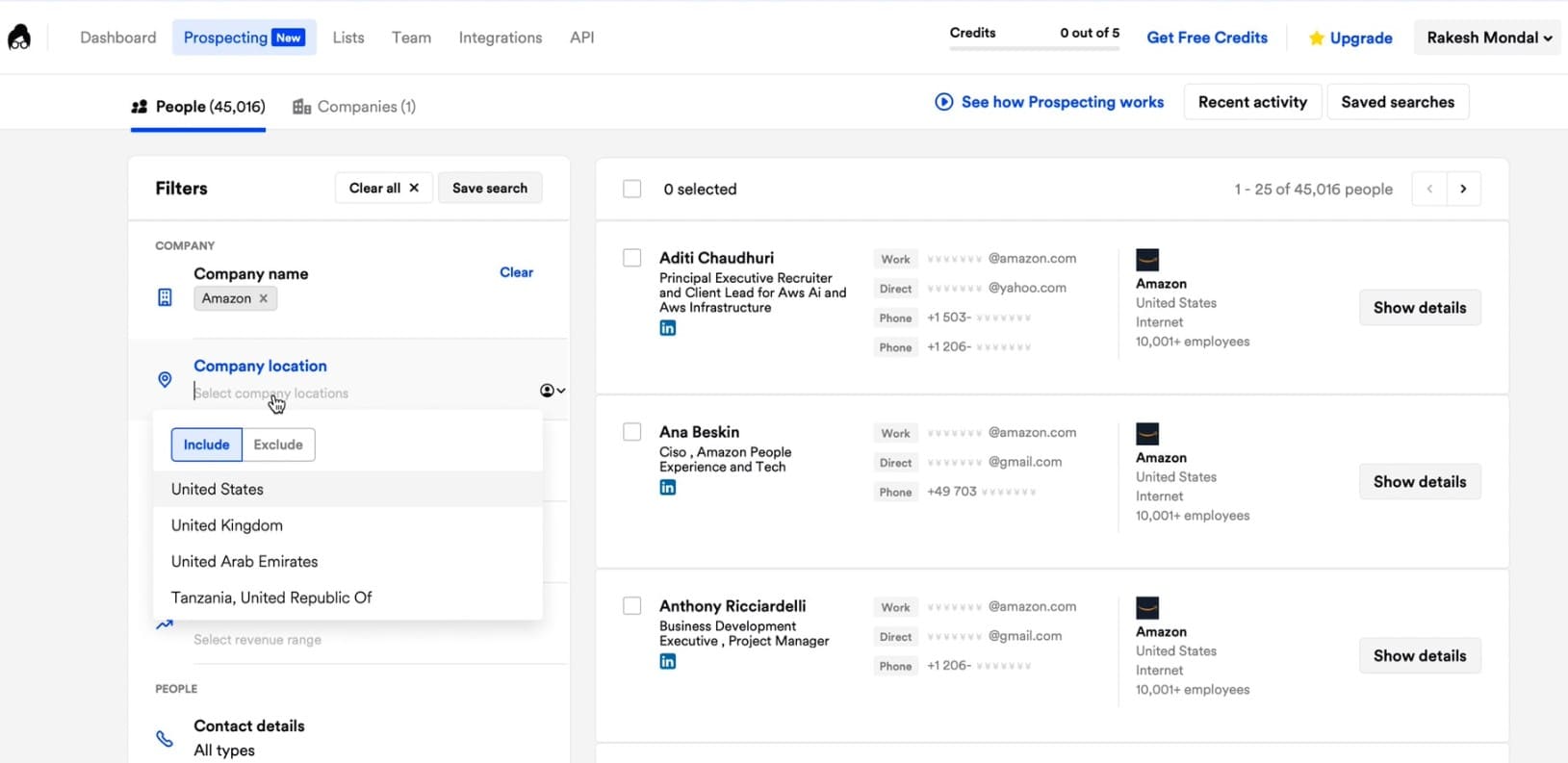Open the Rakesh Mondal account dropdown
Viewport: 1568px width, 763px height.
(1489, 38)
